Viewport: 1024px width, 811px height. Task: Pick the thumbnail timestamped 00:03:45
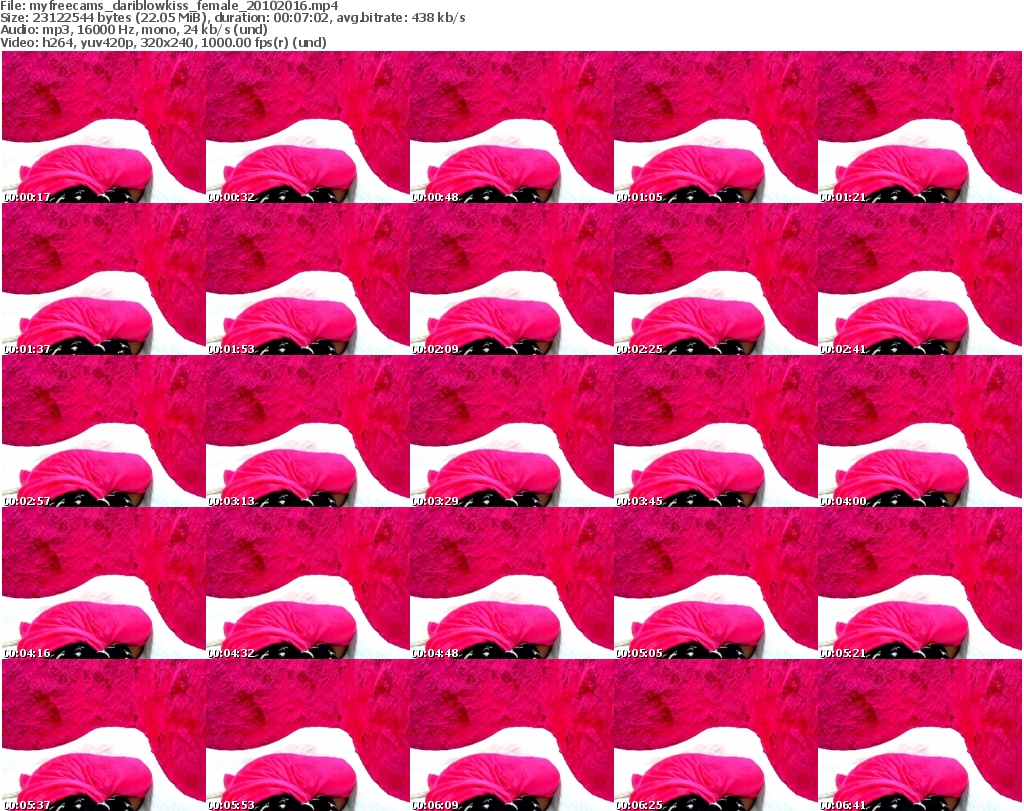pyautogui.click(x=716, y=431)
